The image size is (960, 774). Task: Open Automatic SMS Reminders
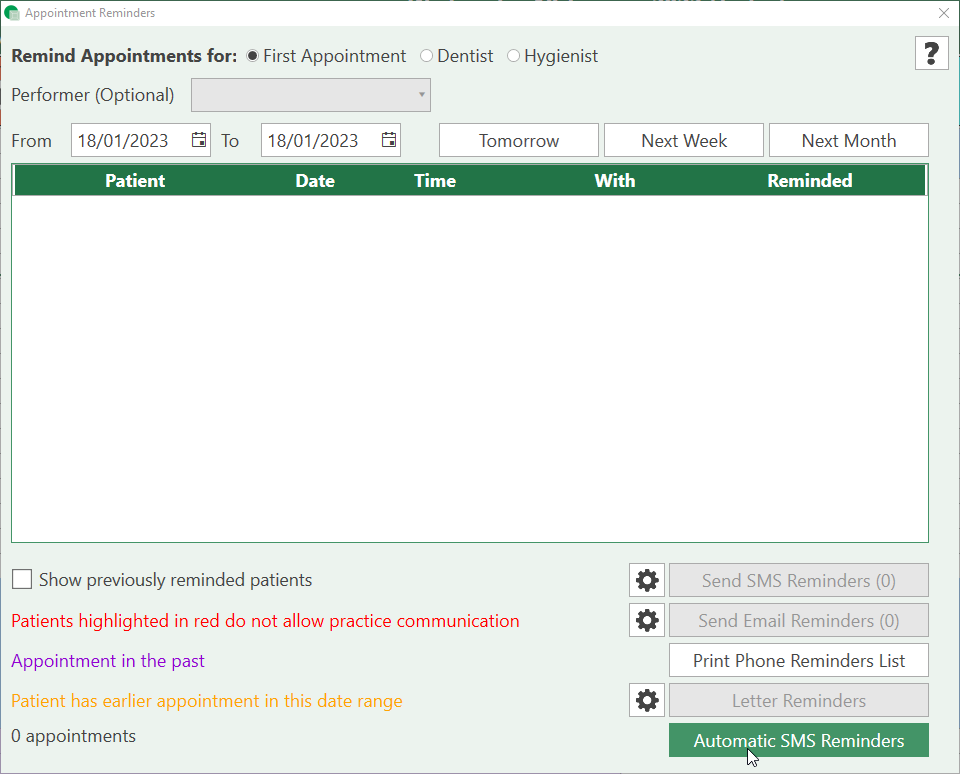[798, 741]
